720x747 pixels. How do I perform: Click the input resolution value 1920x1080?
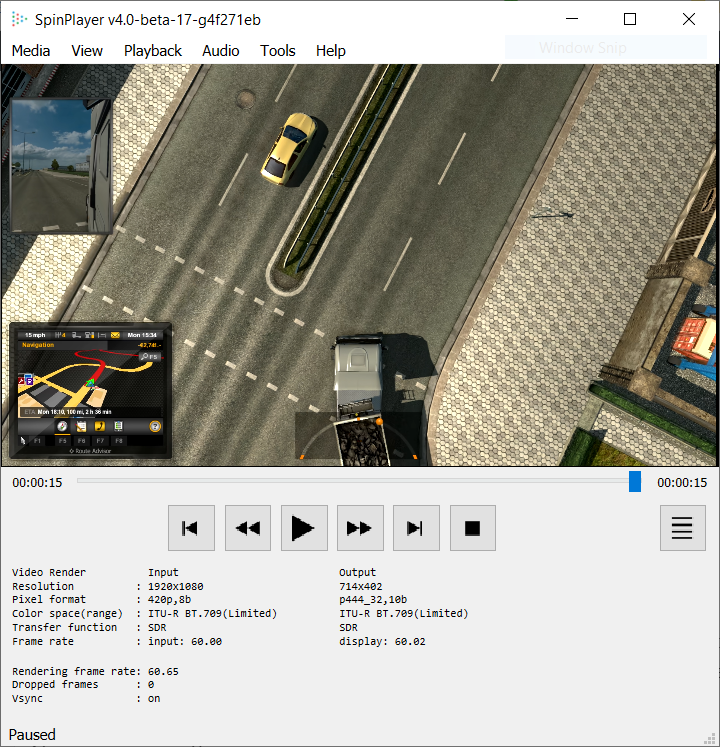point(175,586)
